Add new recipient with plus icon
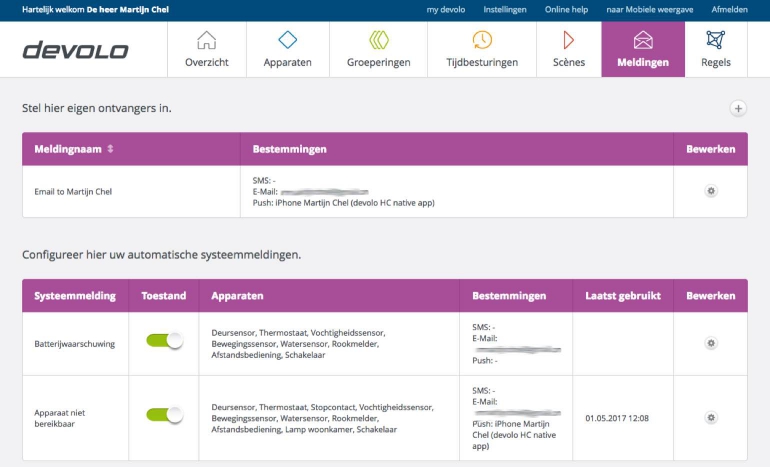The height and width of the screenshot is (467, 770). point(737,108)
